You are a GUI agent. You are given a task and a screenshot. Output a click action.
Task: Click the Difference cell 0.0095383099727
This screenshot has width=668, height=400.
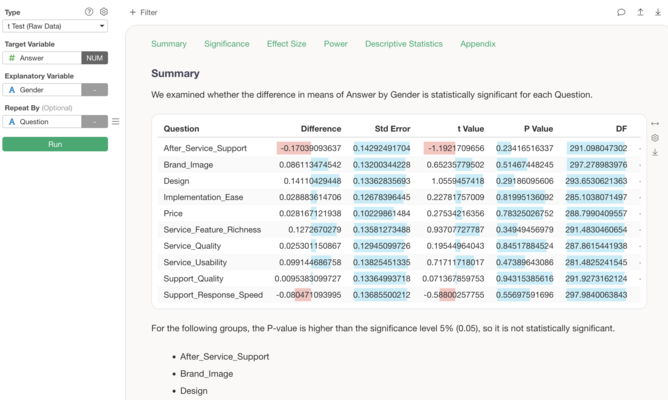(x=308, y=279)
